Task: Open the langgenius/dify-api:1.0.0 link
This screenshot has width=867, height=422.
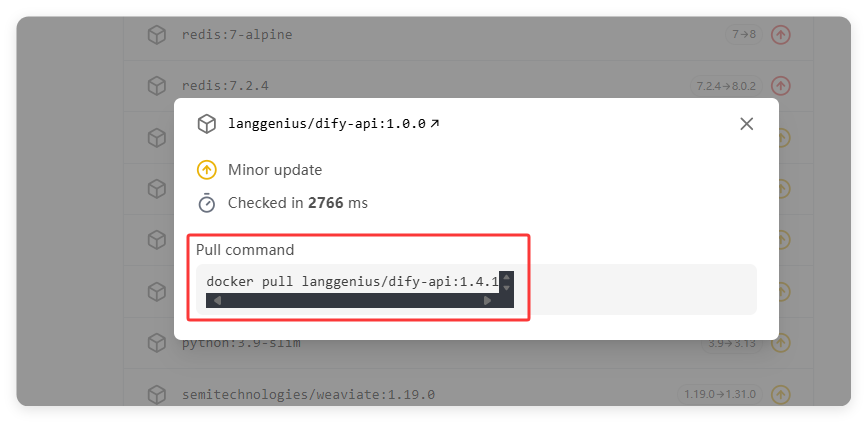Action: tap(333, 124)
